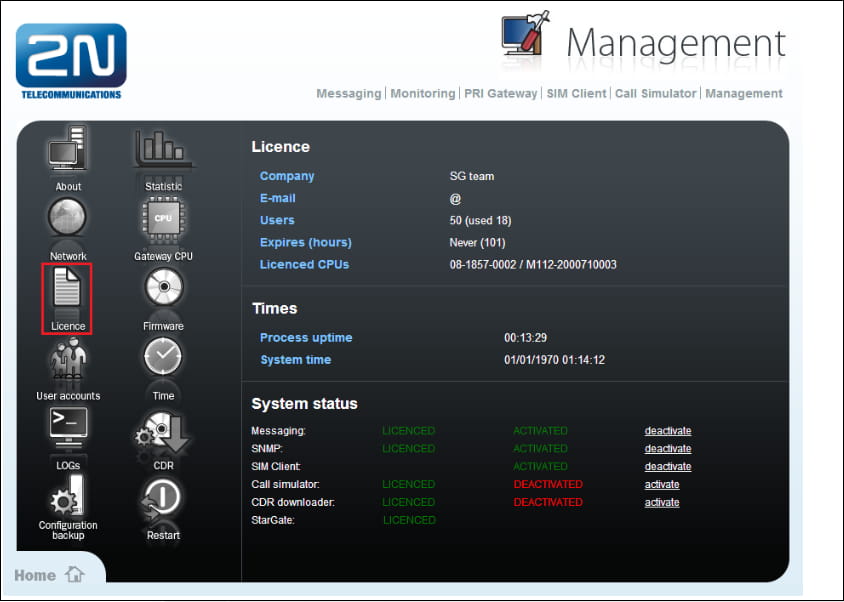
Task: Click the Process uptime value 00:13:29
Action: (525, 338)
